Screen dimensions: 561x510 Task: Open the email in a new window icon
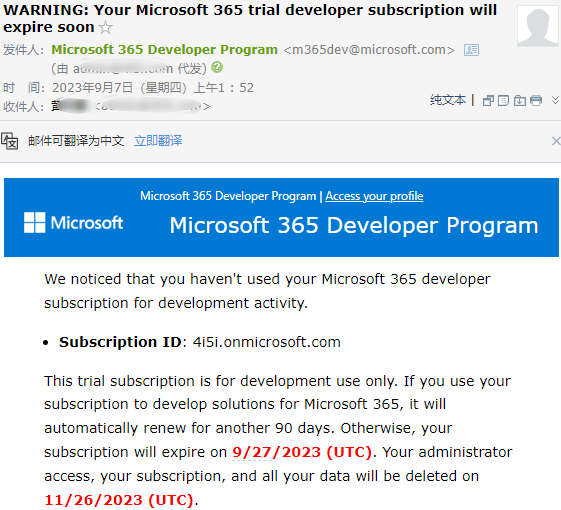[488, 101]
